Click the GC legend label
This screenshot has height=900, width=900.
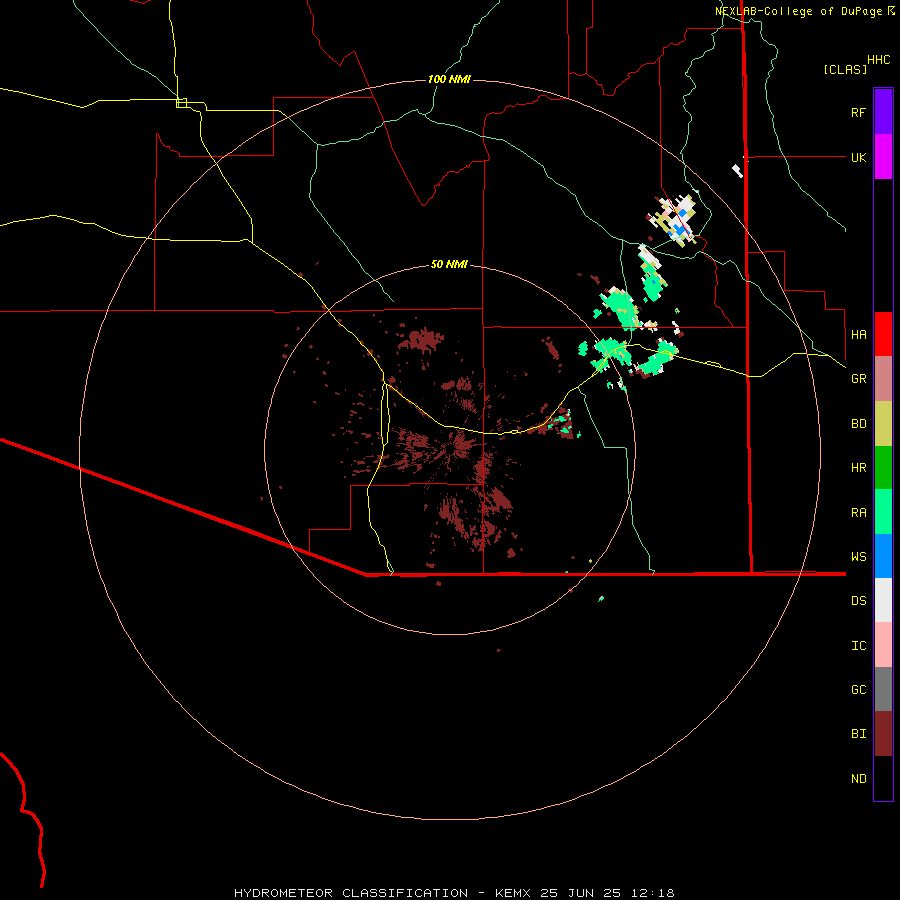pyautogui.click(x=858, y=690)
